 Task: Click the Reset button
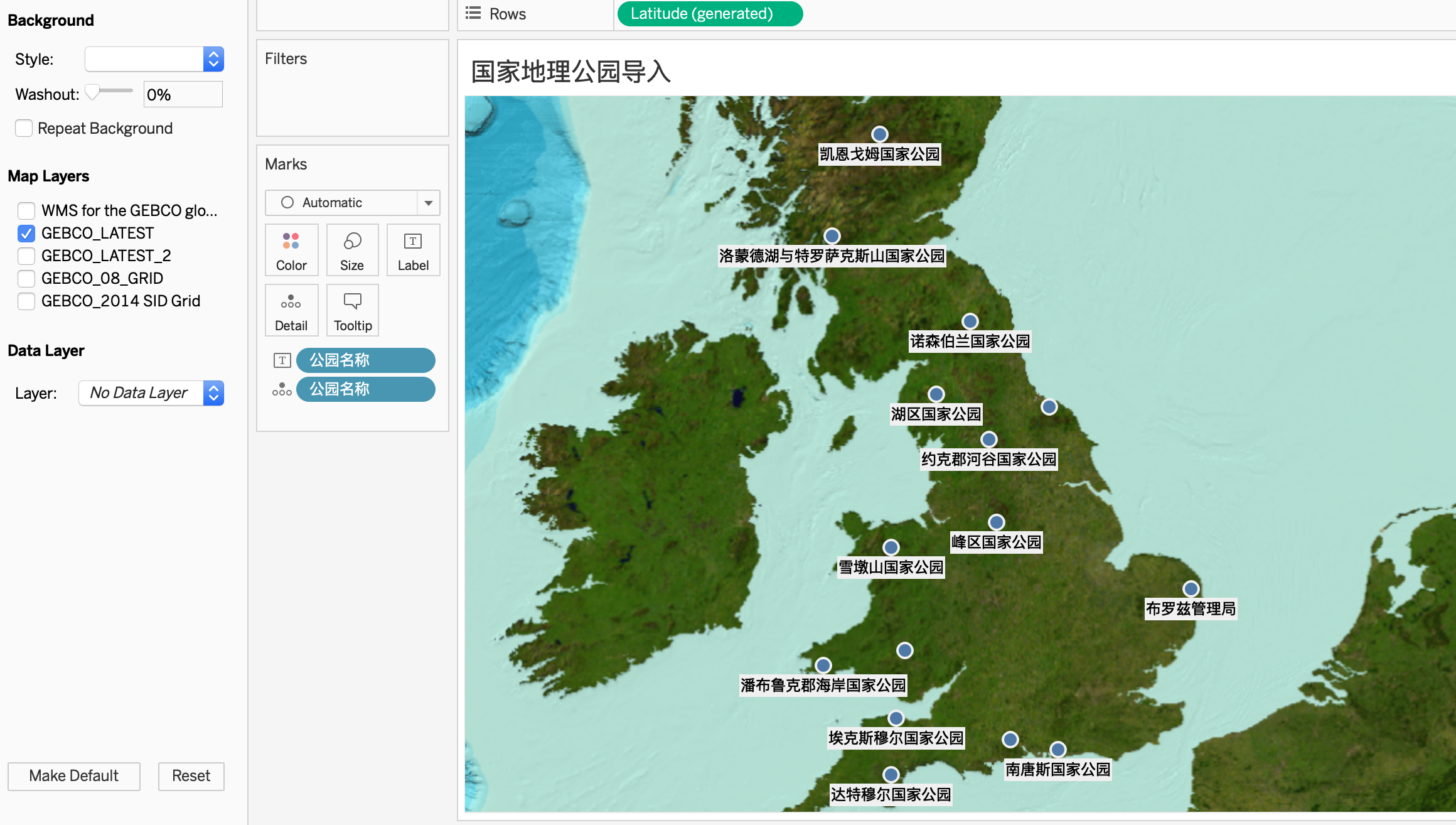click(x=191, y=776)
